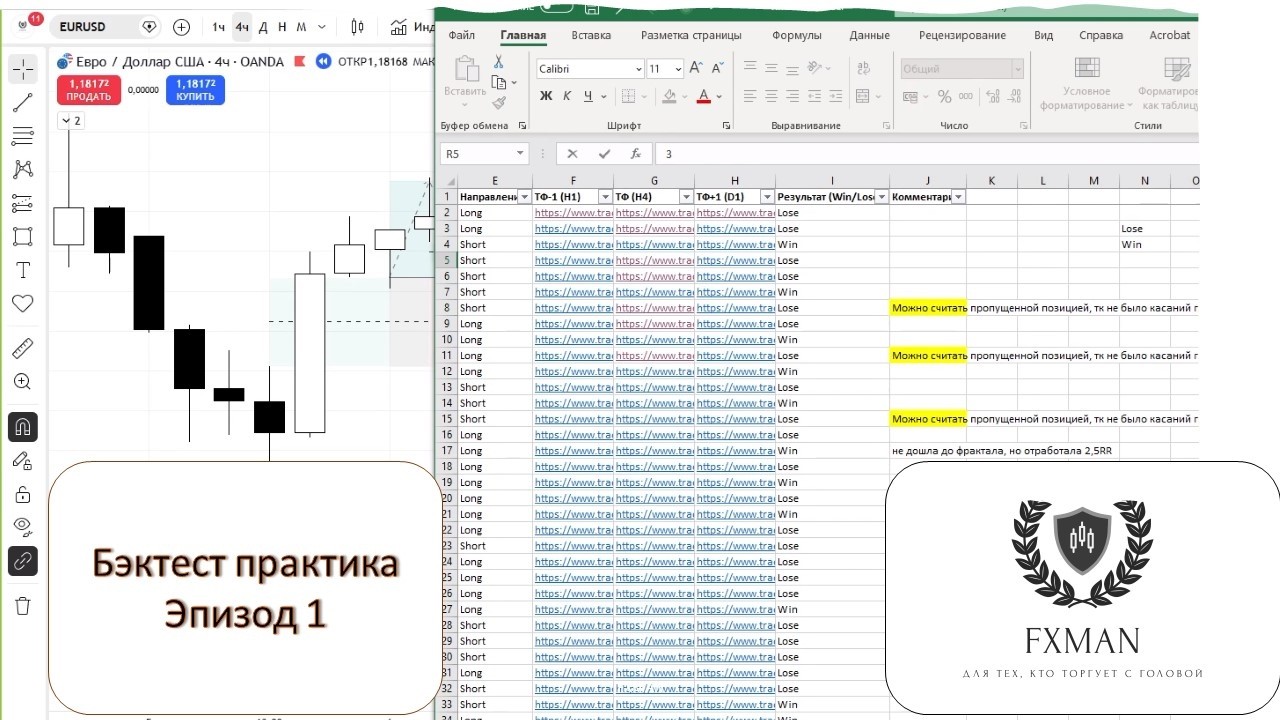Toggle the magnet snap mode

[23, 427]
